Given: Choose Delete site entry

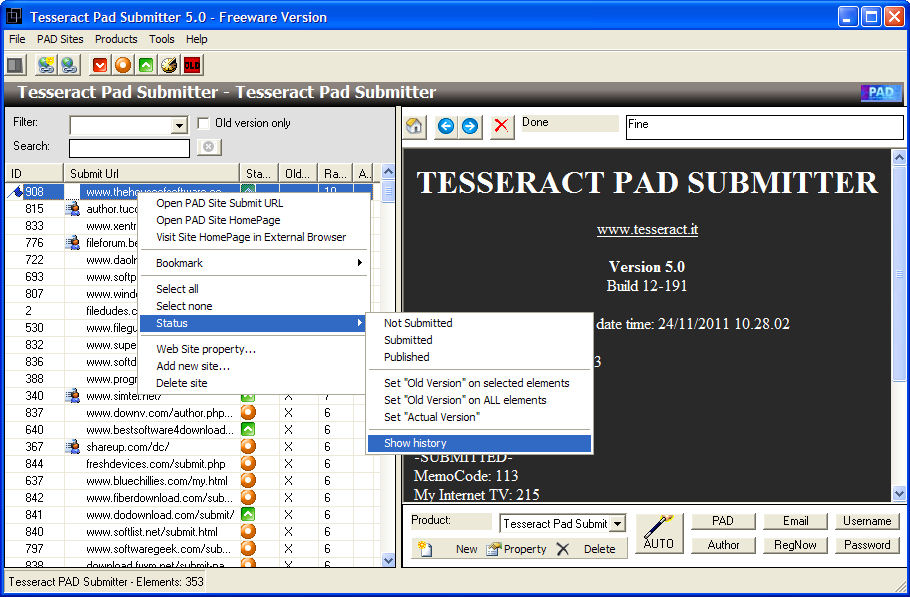Looking at the screenshot, I should coord(253,383).
